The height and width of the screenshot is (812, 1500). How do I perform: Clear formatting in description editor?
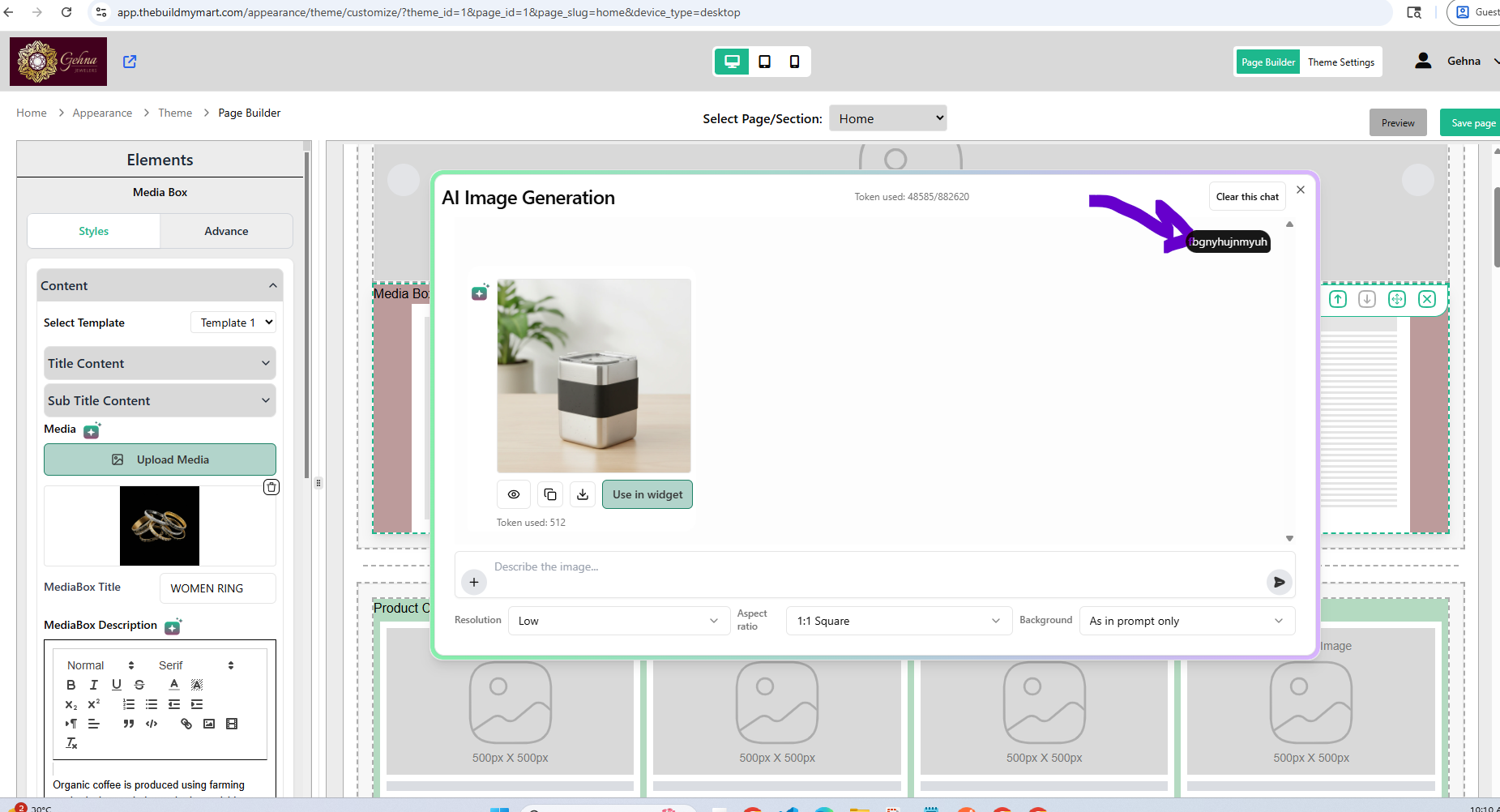pyautogui.click(x=71, y=743)
